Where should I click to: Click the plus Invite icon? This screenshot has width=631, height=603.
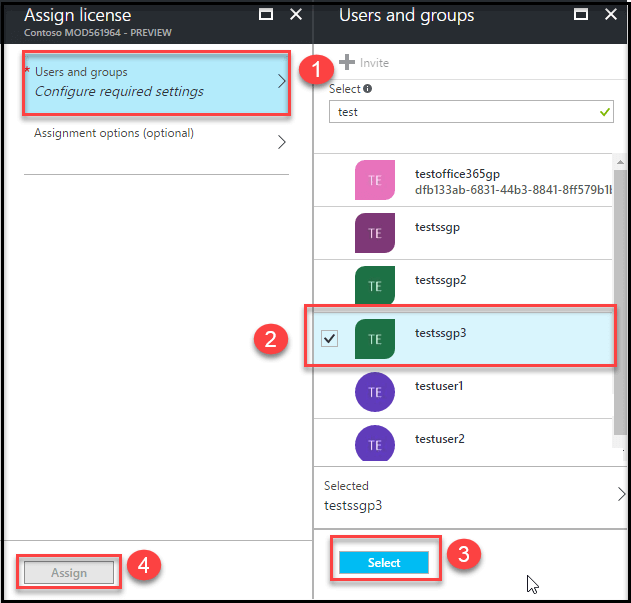pyautogui.click(x=347, y=63)
